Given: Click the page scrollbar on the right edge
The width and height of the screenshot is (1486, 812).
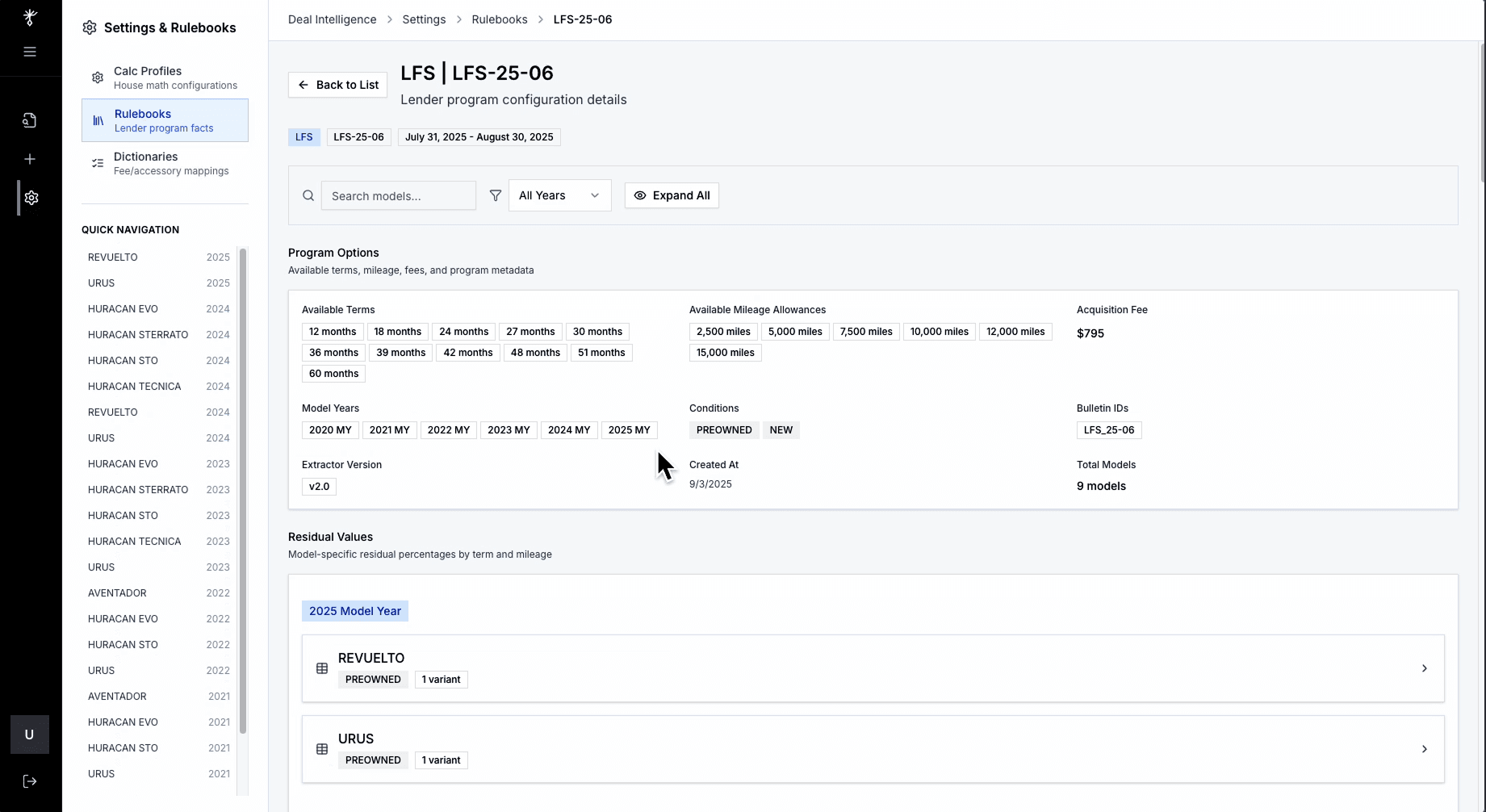Looking at the screenshot, I should [x=1482, y=113].
